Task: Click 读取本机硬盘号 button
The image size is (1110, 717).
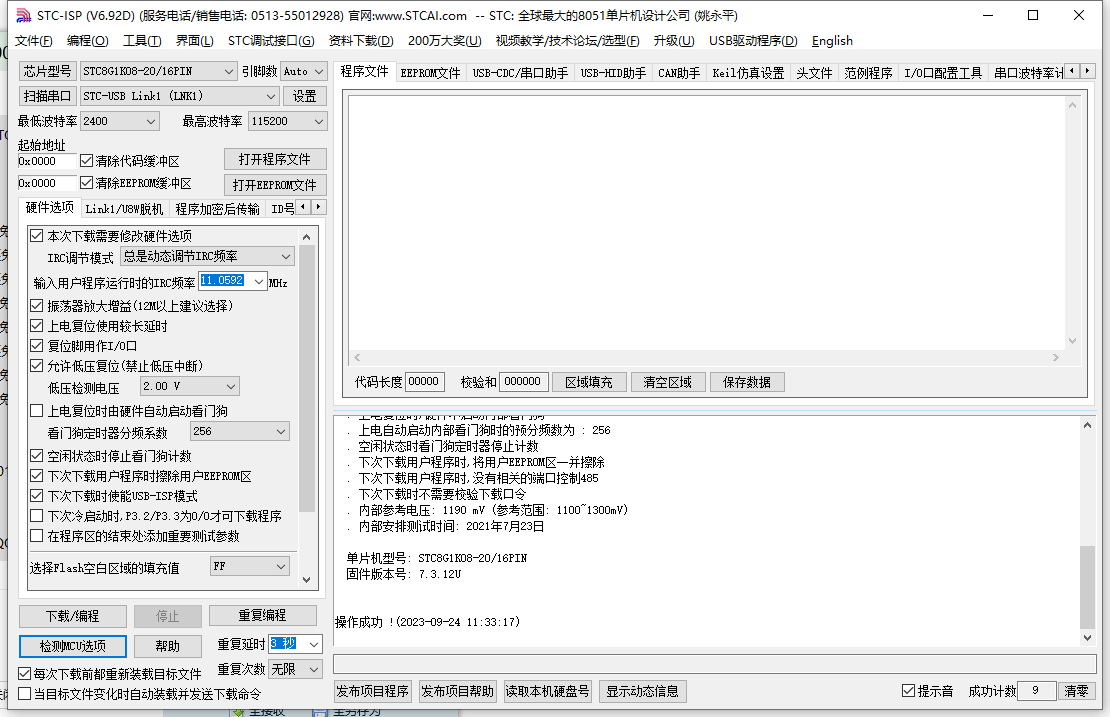Action: click(x=547, y=691)
